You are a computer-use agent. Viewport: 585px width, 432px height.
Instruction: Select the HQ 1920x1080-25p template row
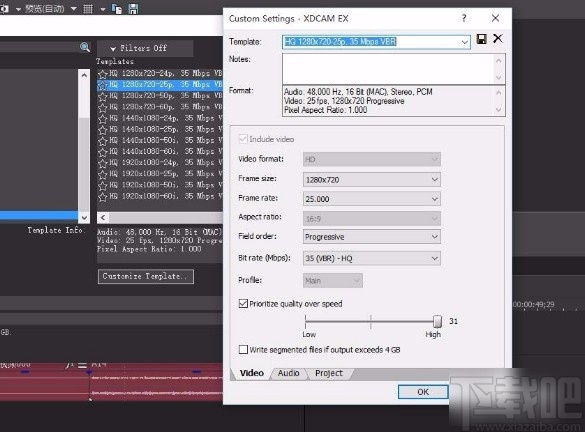point(160,174)
